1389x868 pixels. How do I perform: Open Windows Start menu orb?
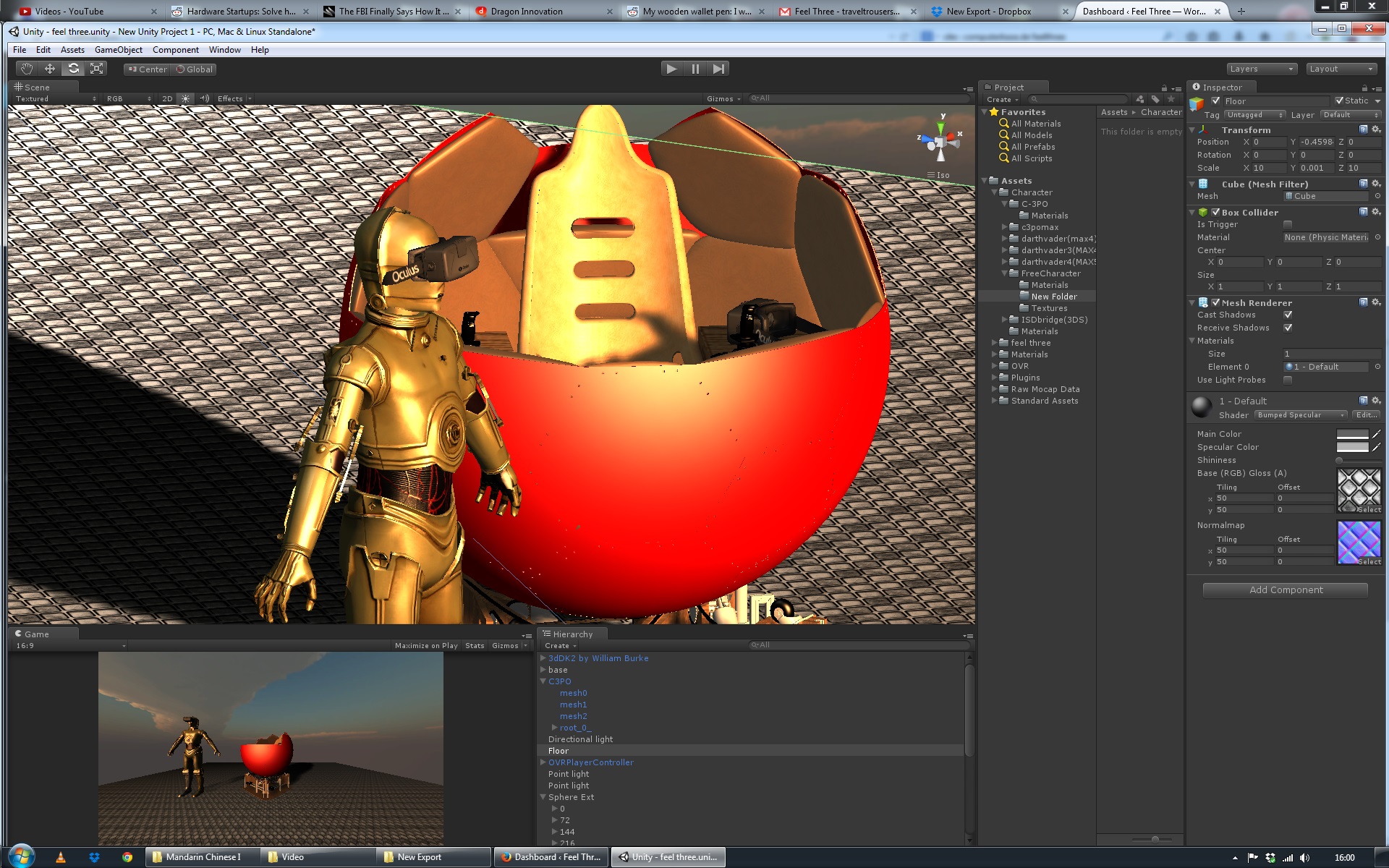pos(20,856)
